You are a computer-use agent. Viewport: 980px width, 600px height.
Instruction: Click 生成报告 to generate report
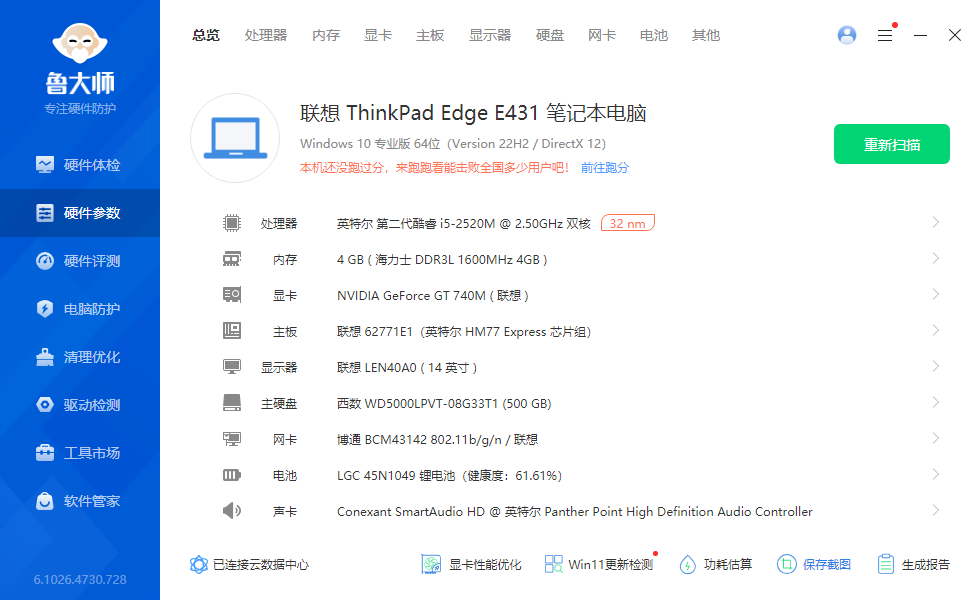click(x=913, y=565)
